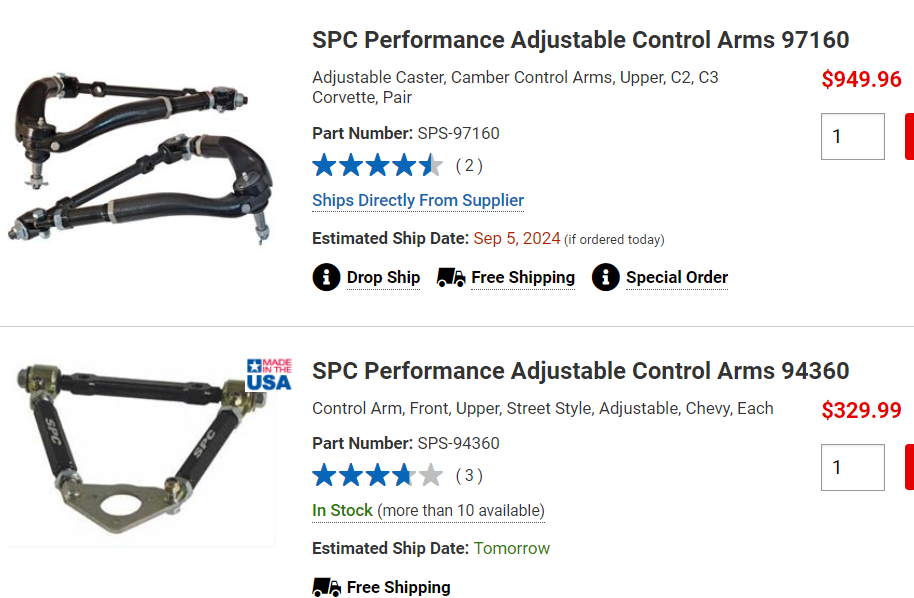Image resolution: width=914 pixels, height=598 pixels.
Task: Select the quantity field for part 94360
Action: tap(852, 466)
